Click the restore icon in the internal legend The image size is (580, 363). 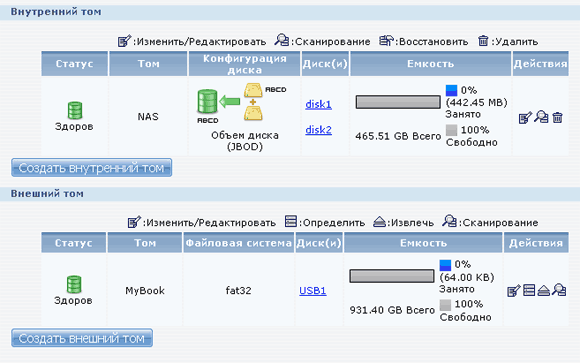[x=387, y=40]
